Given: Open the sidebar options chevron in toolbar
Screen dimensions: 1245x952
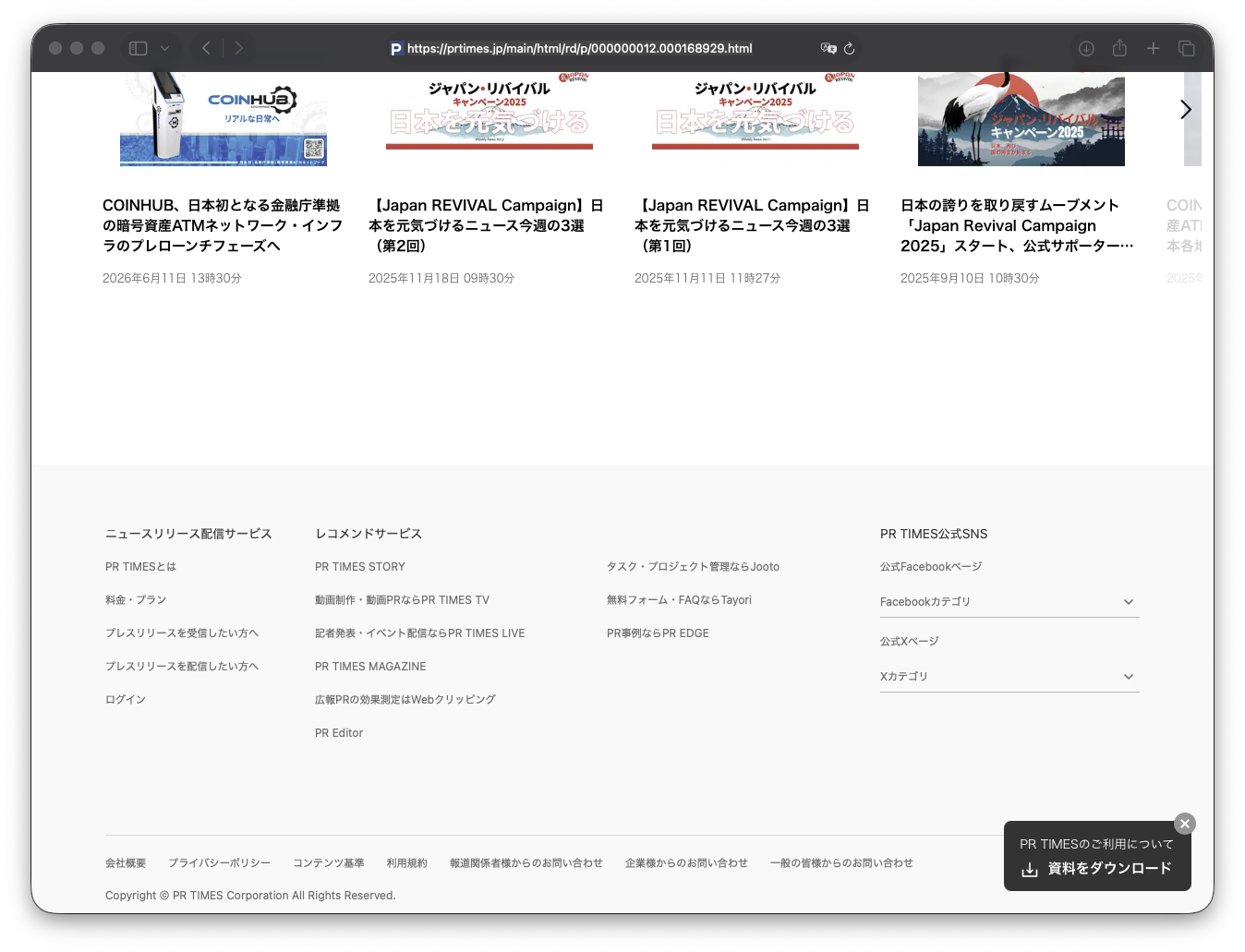Looking at the screenshot, I should click(x=164, y=48).
